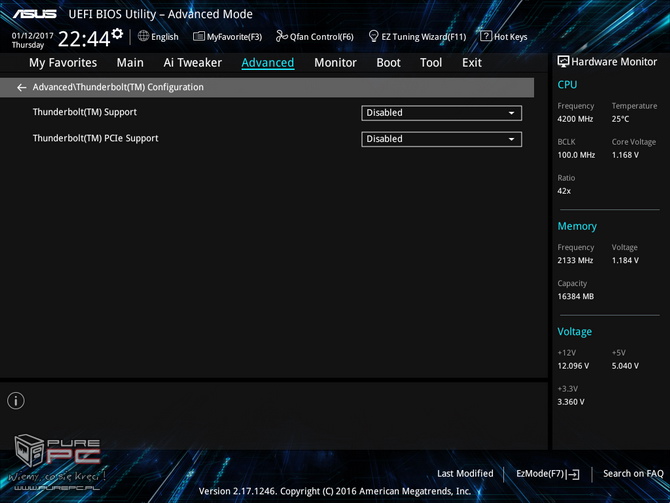Open Qfan Control(F6) fan icon
Screen dimensions: 670x503
[x=282, y=36]
